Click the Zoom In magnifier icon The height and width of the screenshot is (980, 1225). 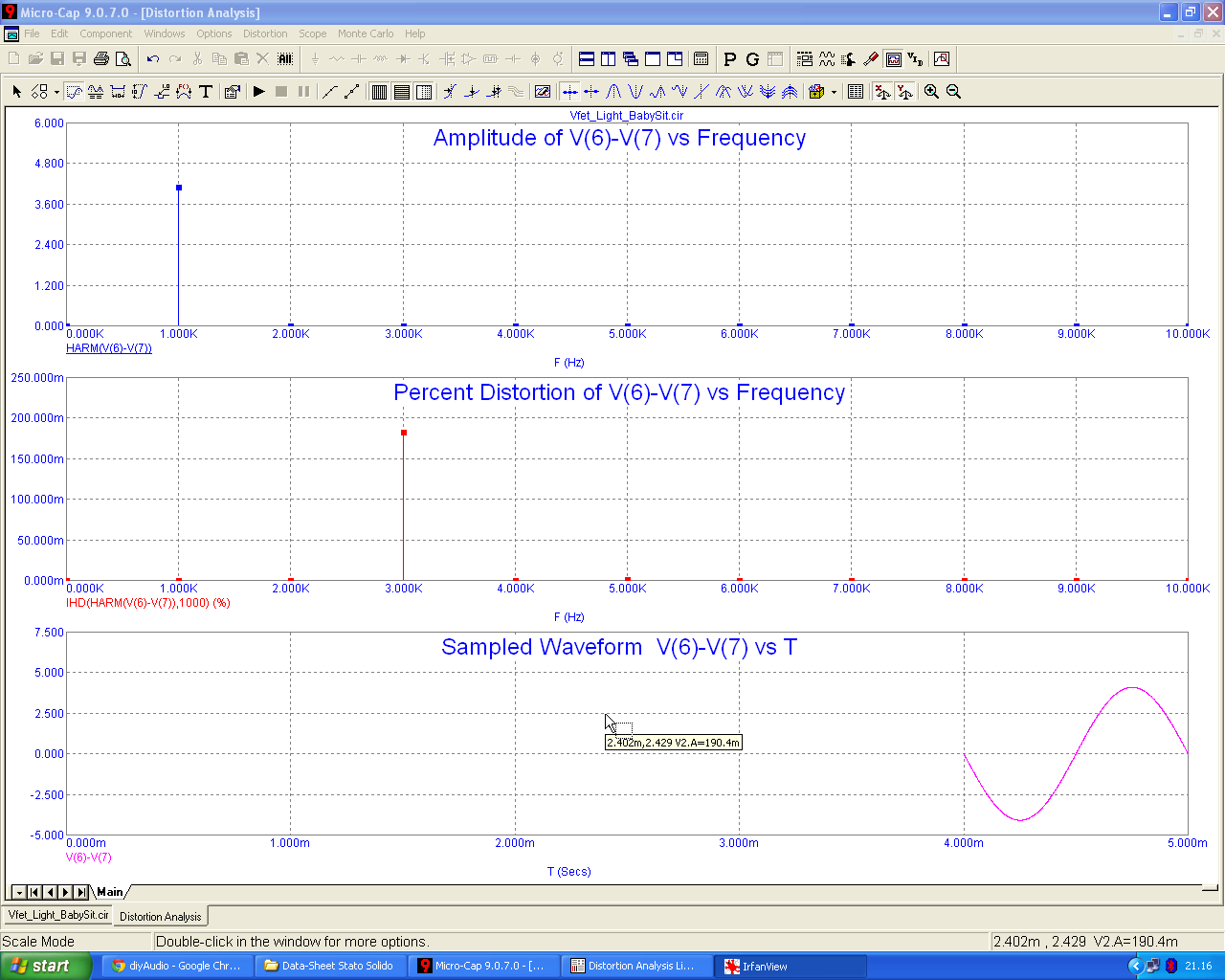tap(931, 92)
